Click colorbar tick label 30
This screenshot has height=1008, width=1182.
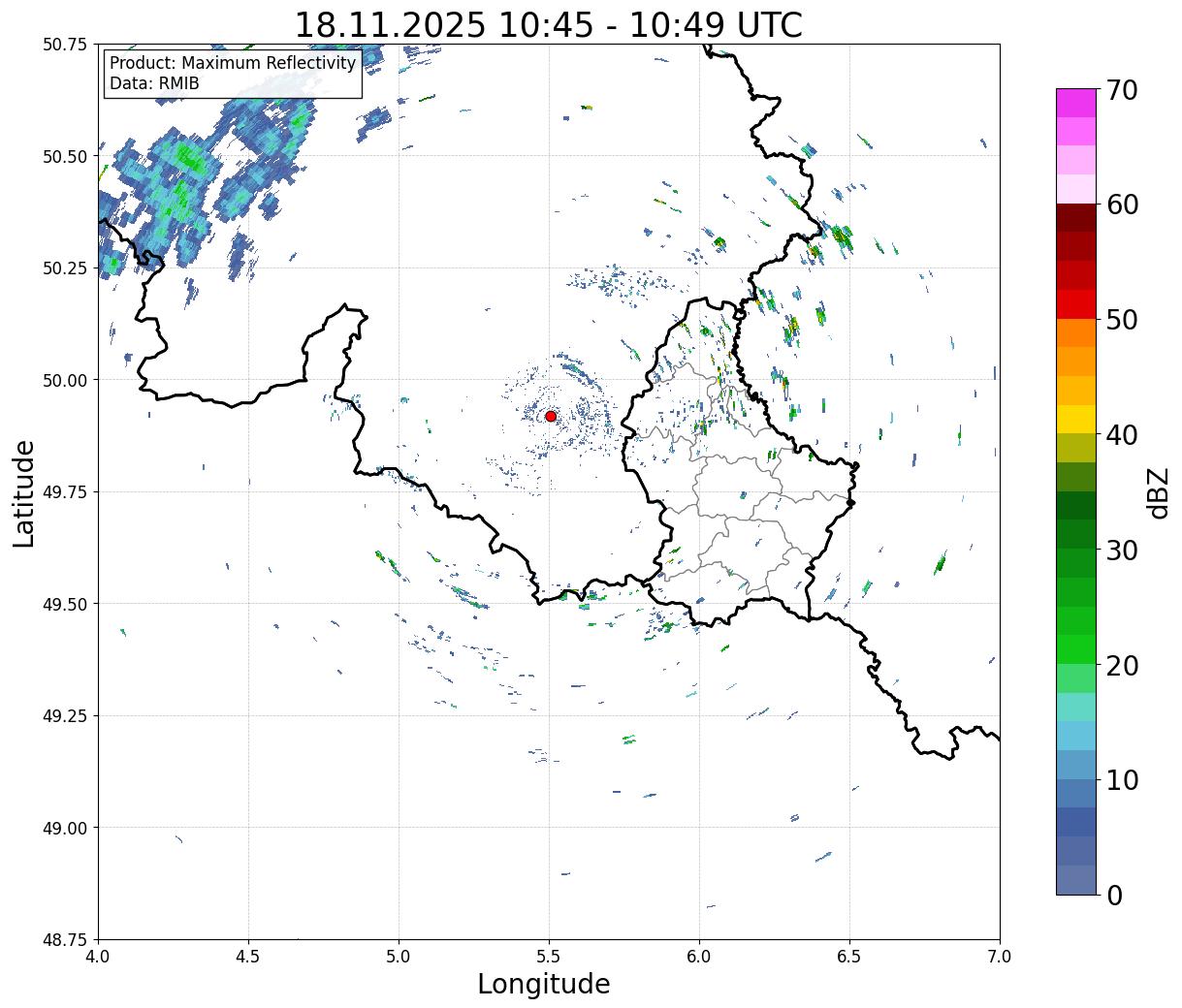point(1122,550)
